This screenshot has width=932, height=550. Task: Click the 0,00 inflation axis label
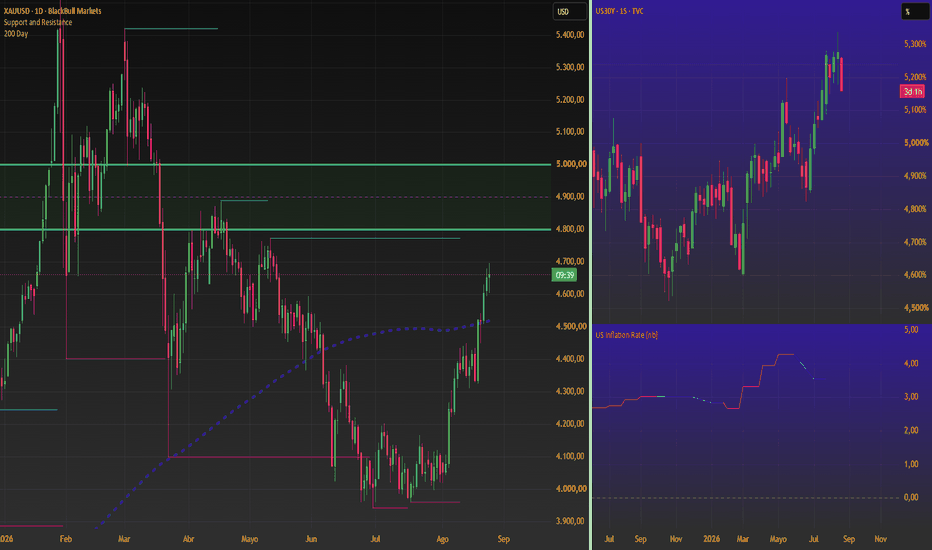[911, 497]
